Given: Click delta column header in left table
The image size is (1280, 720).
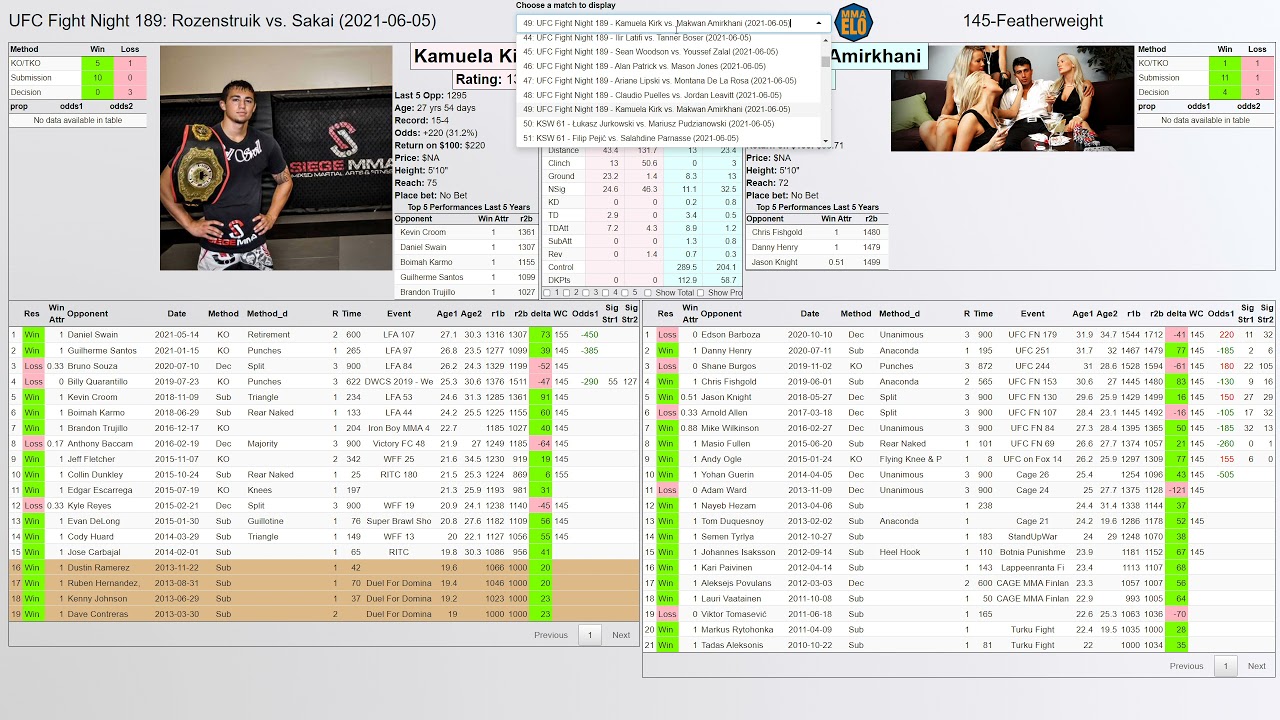Looking at the screenshot, I should click(x=540, y=314).
